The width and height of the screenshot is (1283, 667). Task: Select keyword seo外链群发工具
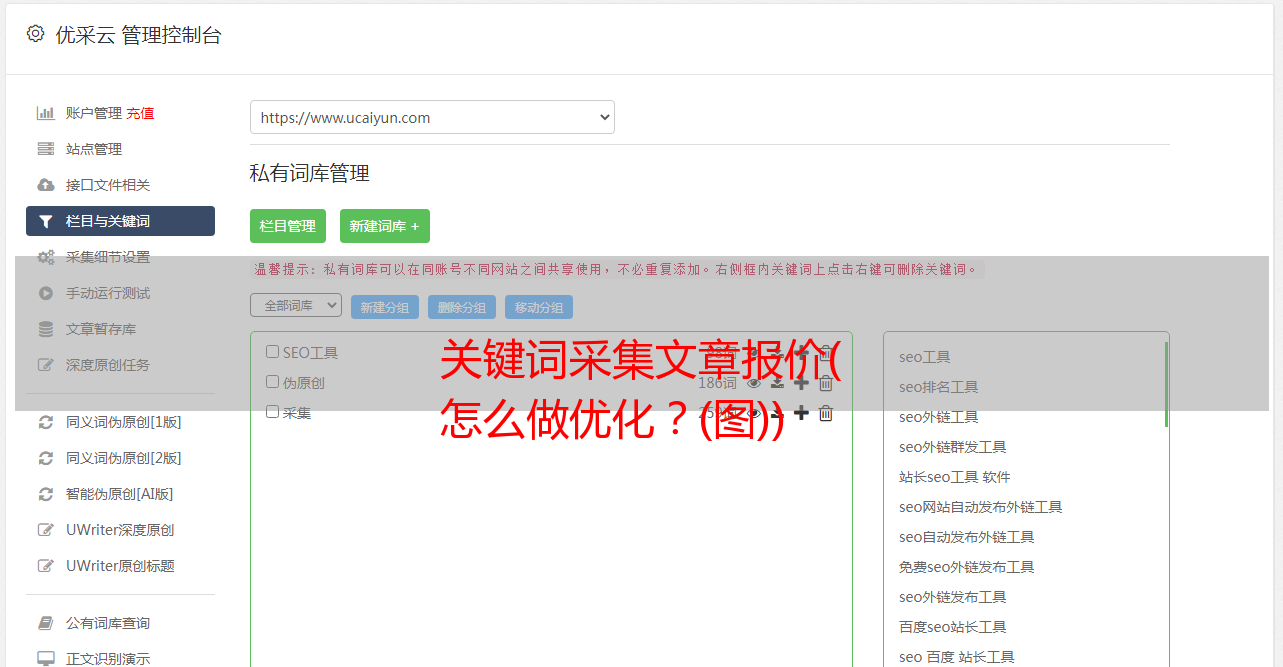click(x=953, y=447)
